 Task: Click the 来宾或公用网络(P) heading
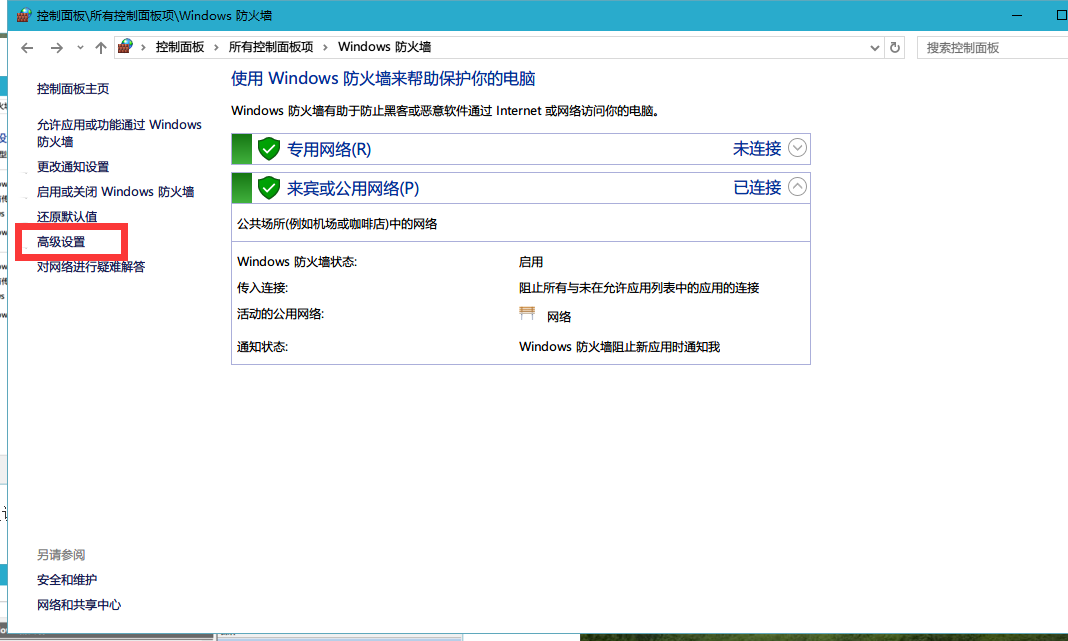[353, 188]
